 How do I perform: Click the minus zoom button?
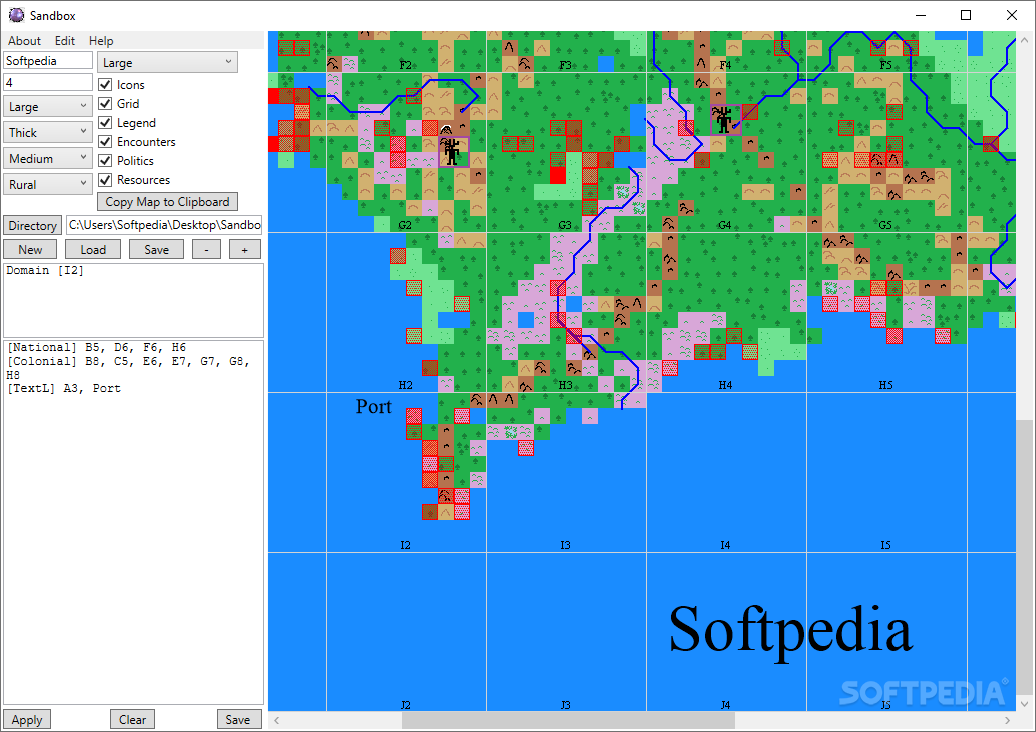207,250
